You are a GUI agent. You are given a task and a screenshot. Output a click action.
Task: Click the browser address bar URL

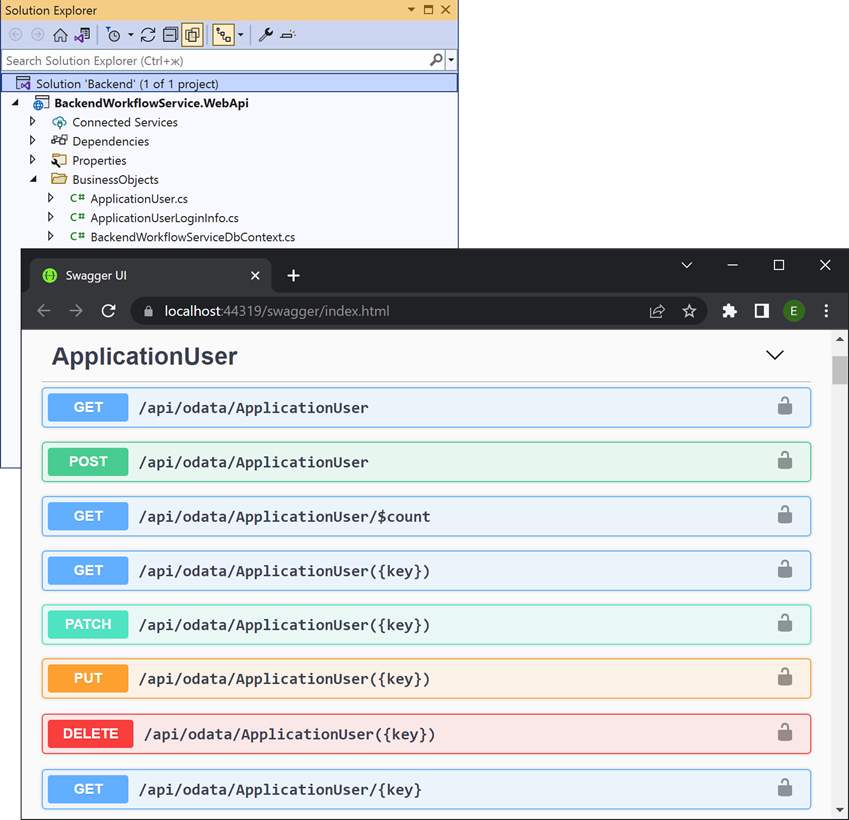(277, 311)
